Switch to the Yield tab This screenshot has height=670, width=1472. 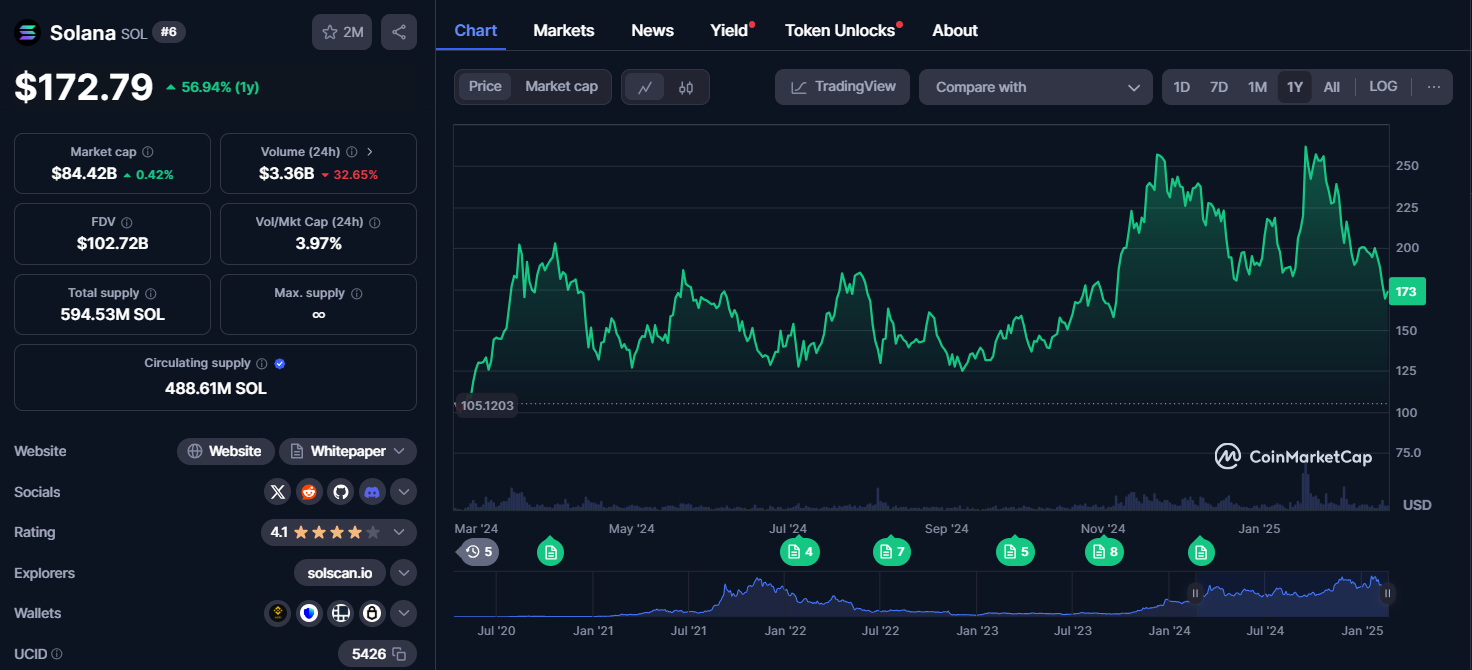tap(730, 30)
